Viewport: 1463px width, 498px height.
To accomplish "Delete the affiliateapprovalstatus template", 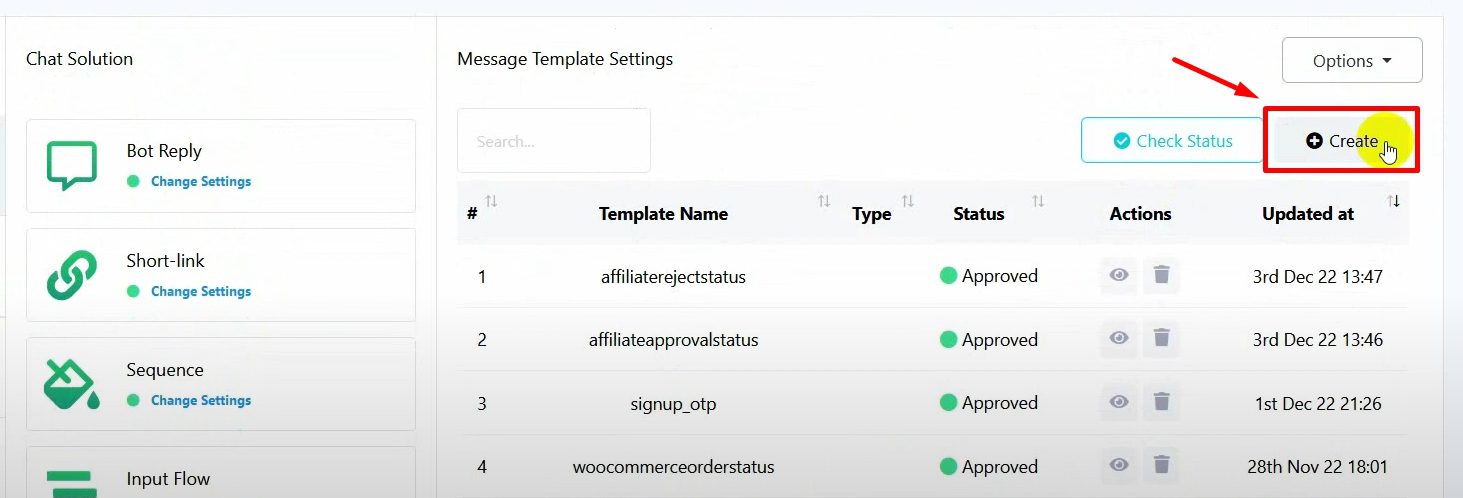I will pyautogui.click(x=1161, y=339).
